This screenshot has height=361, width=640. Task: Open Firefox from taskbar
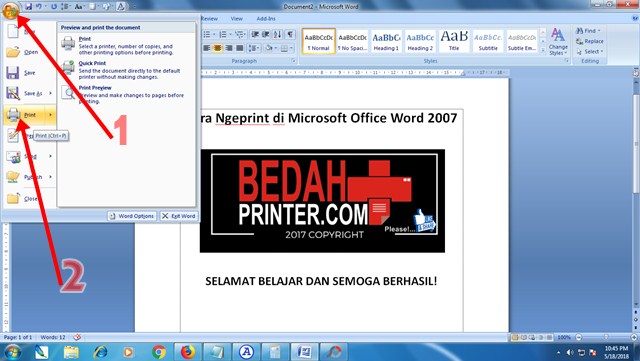188,352
